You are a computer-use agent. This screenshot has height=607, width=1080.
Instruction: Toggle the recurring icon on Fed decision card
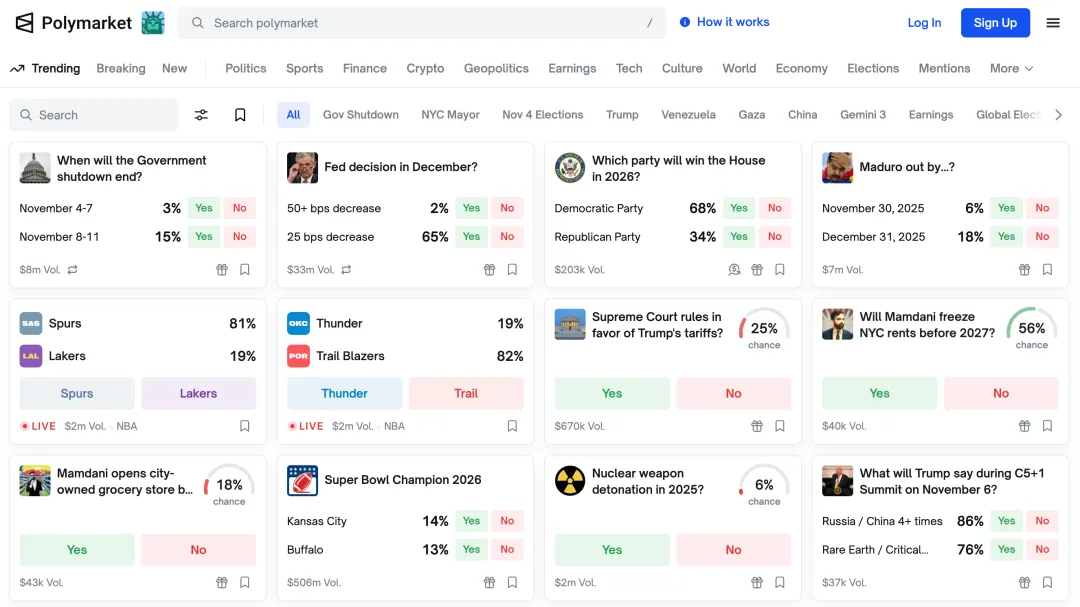pyautogui.click(x=346, y=270)
